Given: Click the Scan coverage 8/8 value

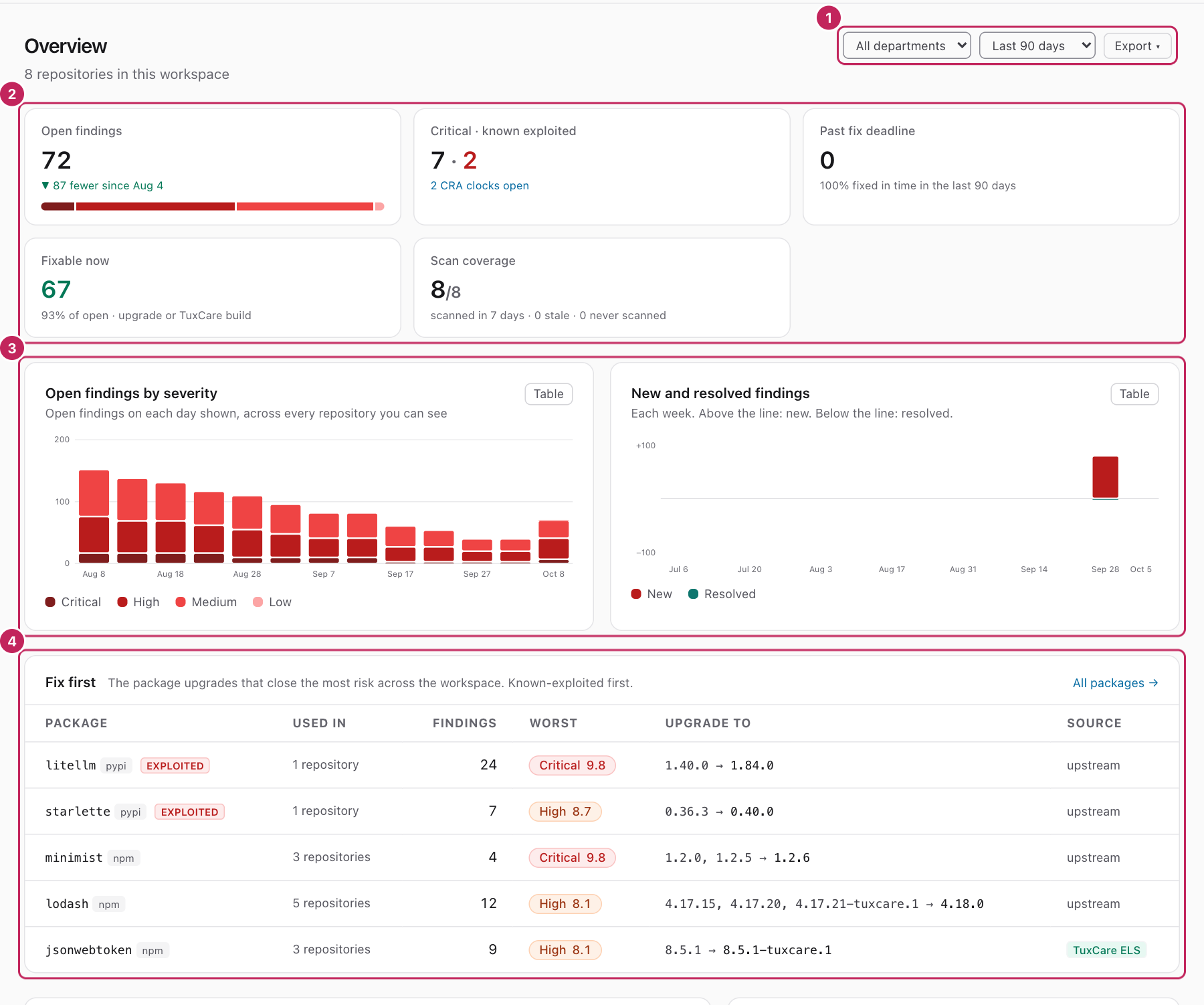Looking at the screenshot, I should click(x=445, y=290).
